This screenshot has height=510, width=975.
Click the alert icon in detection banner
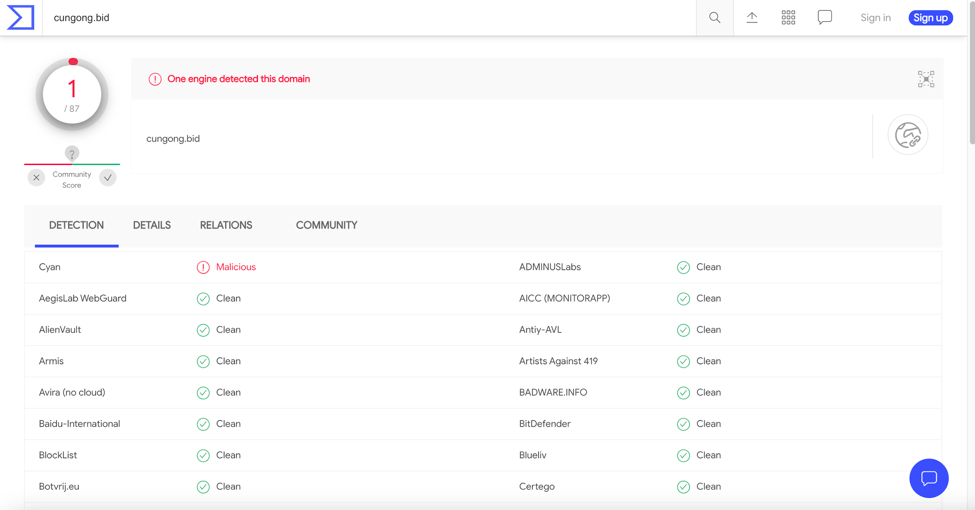point(155,79)
